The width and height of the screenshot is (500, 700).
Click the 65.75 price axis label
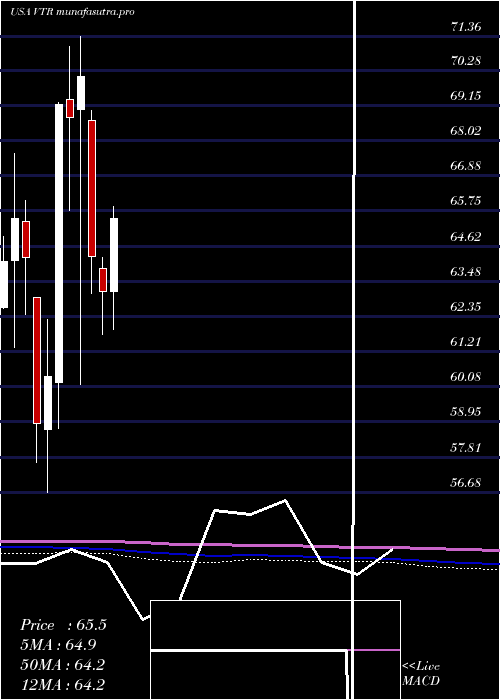pyautogui.click(x=466, y=201)
